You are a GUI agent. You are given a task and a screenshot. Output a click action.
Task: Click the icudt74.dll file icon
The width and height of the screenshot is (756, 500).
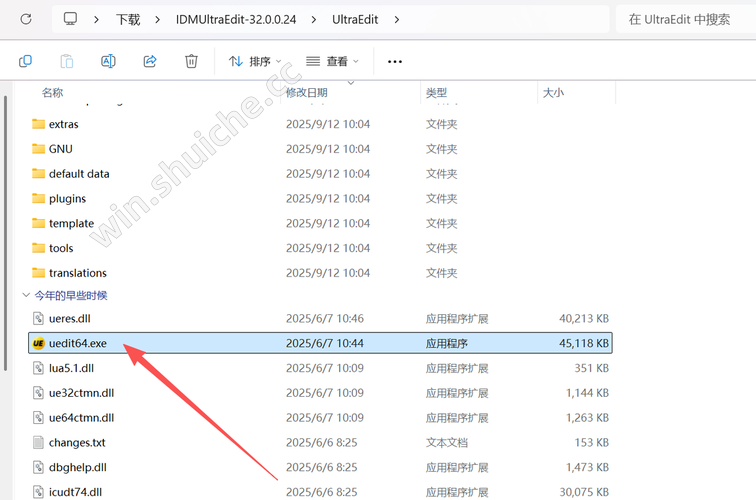pyautogui.click(x=38, y=492)
